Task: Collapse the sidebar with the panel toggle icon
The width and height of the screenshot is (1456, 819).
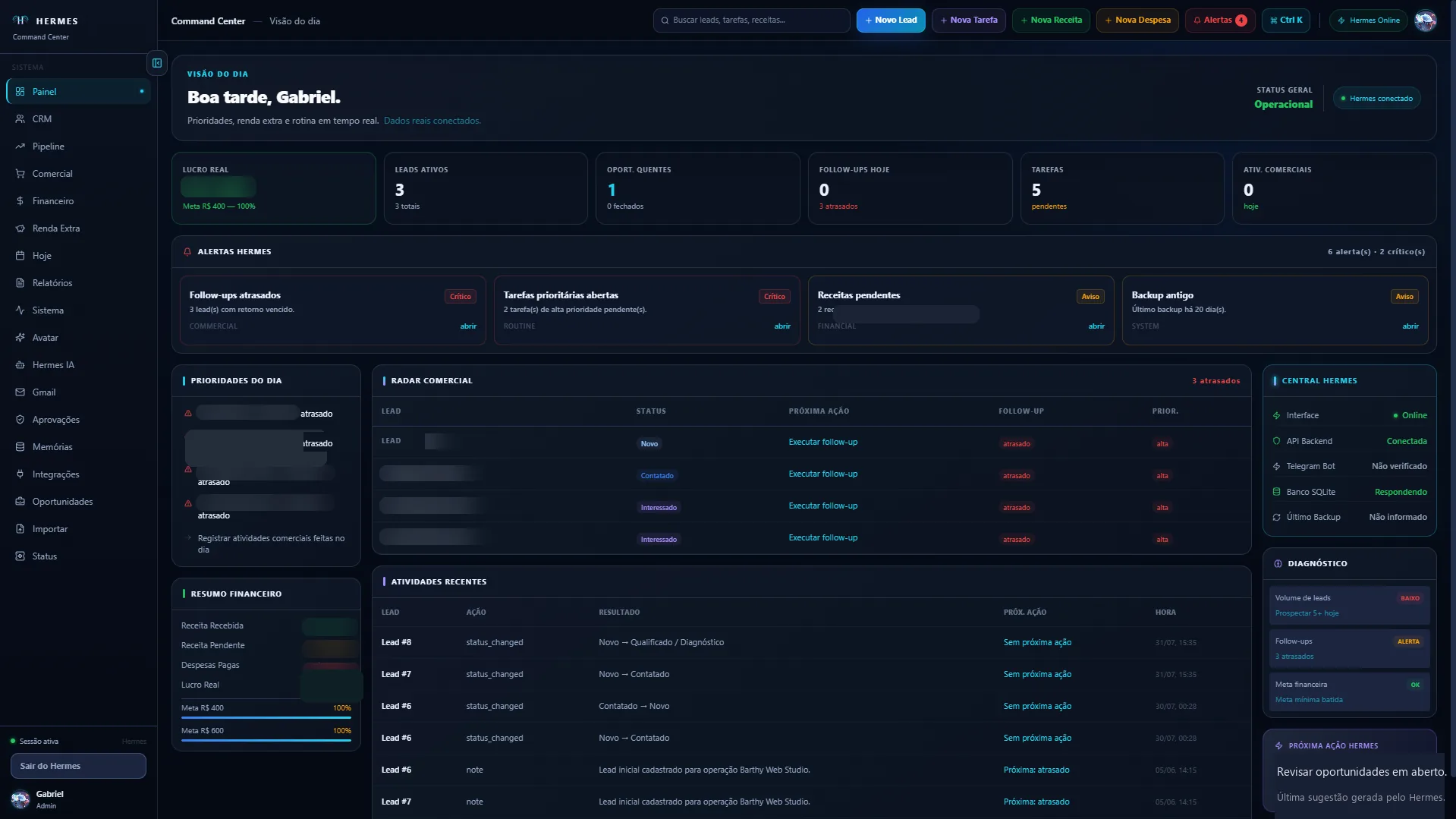Action: coord(157,63)
